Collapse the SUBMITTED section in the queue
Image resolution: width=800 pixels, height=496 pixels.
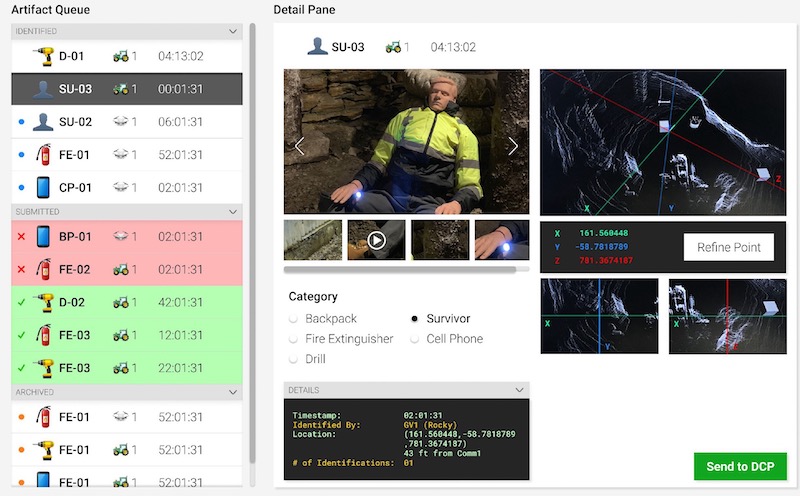pyautogui.click(x=233, y=212)
